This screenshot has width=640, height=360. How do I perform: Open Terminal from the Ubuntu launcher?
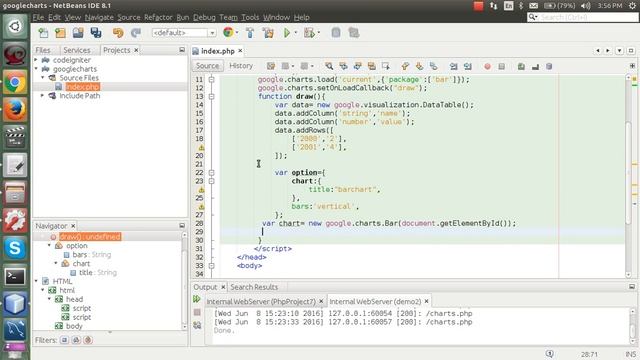(15, 276)
